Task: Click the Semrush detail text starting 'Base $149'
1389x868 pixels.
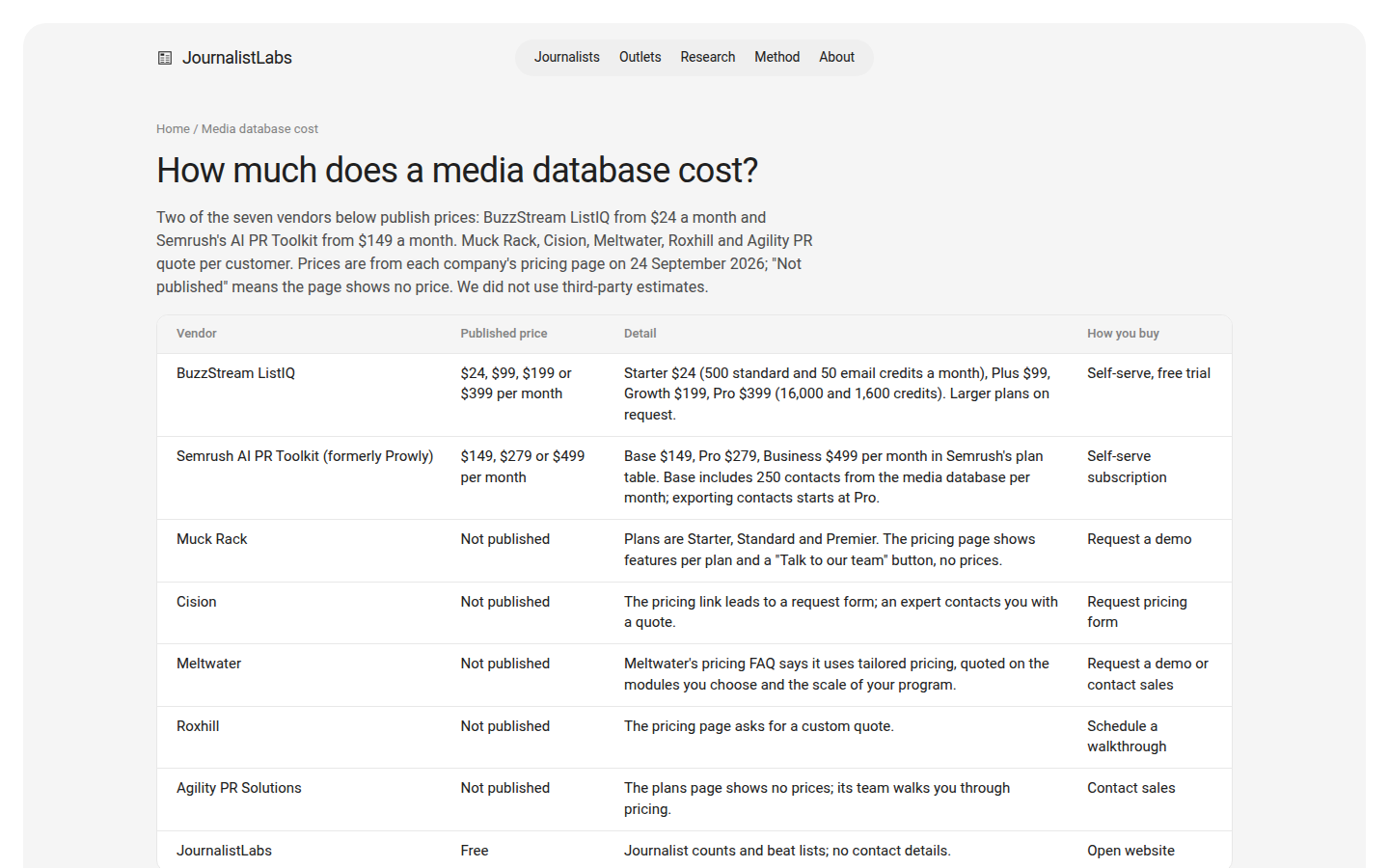Action: pos(833,476)
